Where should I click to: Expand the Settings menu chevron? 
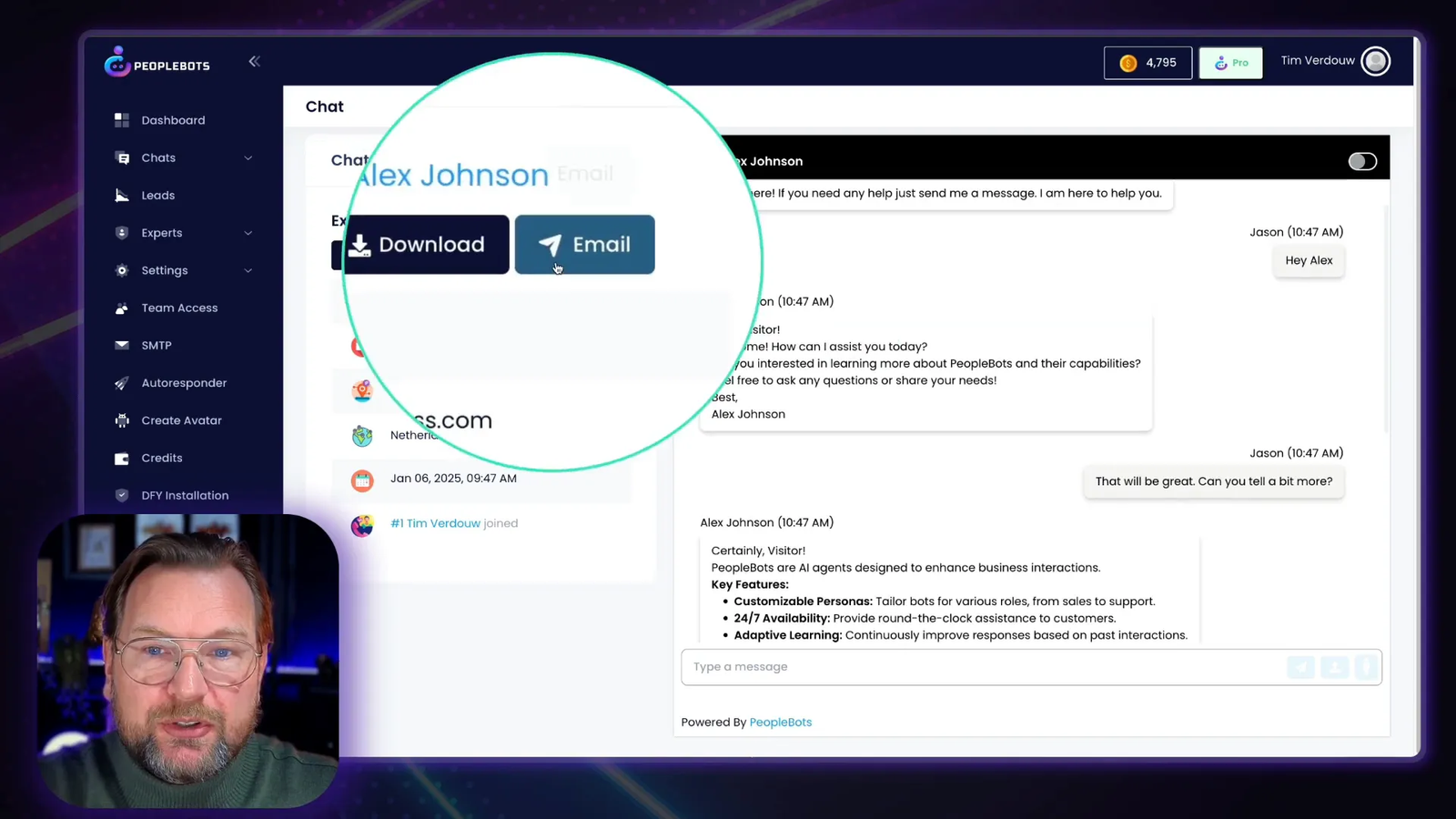[x=248, y=271]
